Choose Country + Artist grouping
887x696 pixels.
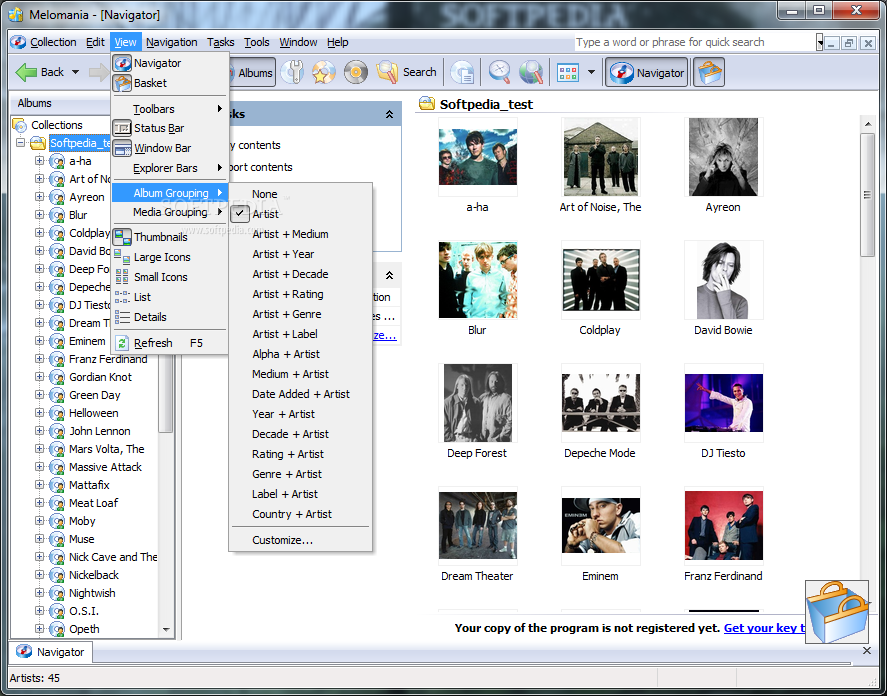300,514
